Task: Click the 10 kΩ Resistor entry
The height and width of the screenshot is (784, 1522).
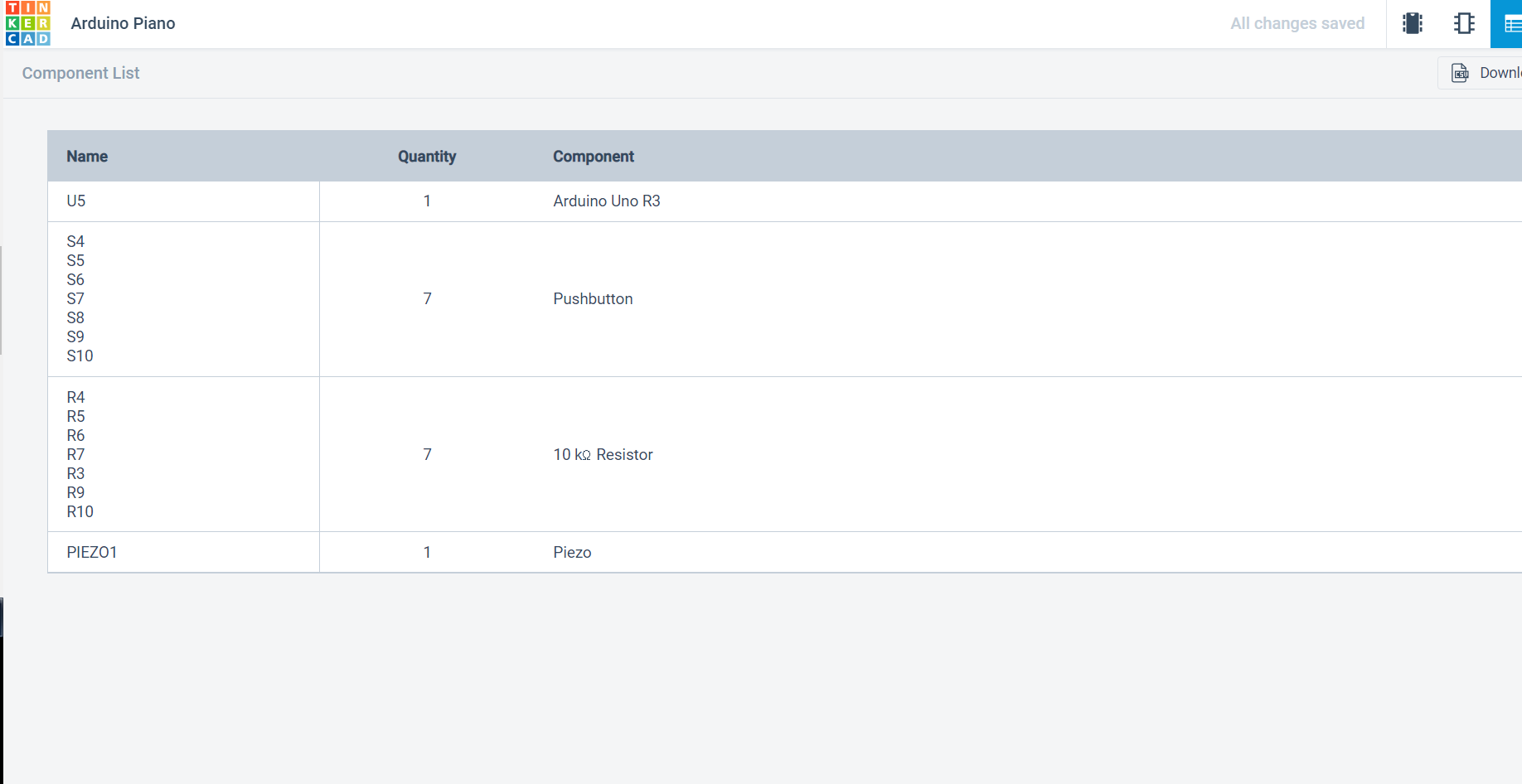Action: 603,455
